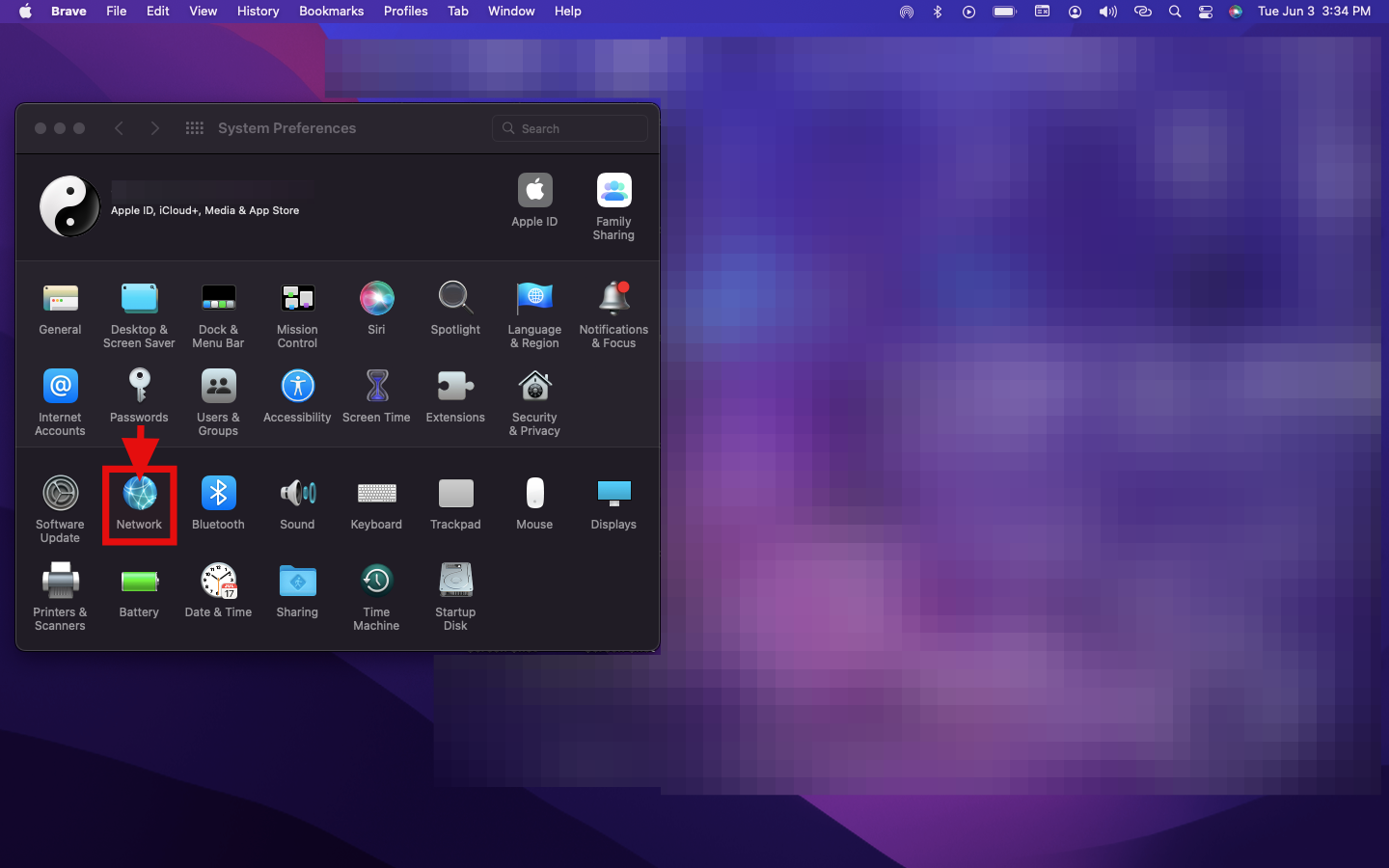The height and width of the screenshot is (868, 1389).
Task: Open Extensions preferences
Action: (x=455, y=397)
